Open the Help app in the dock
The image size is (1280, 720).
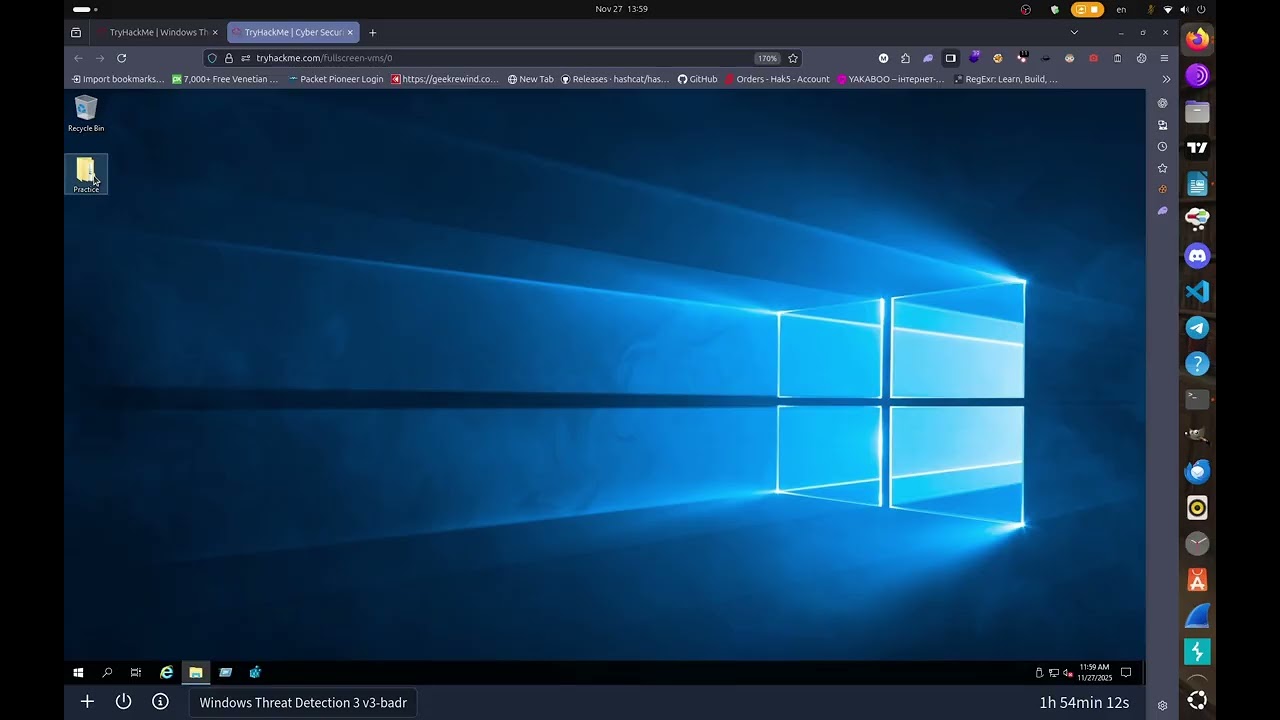click(x=1197, y=364)
